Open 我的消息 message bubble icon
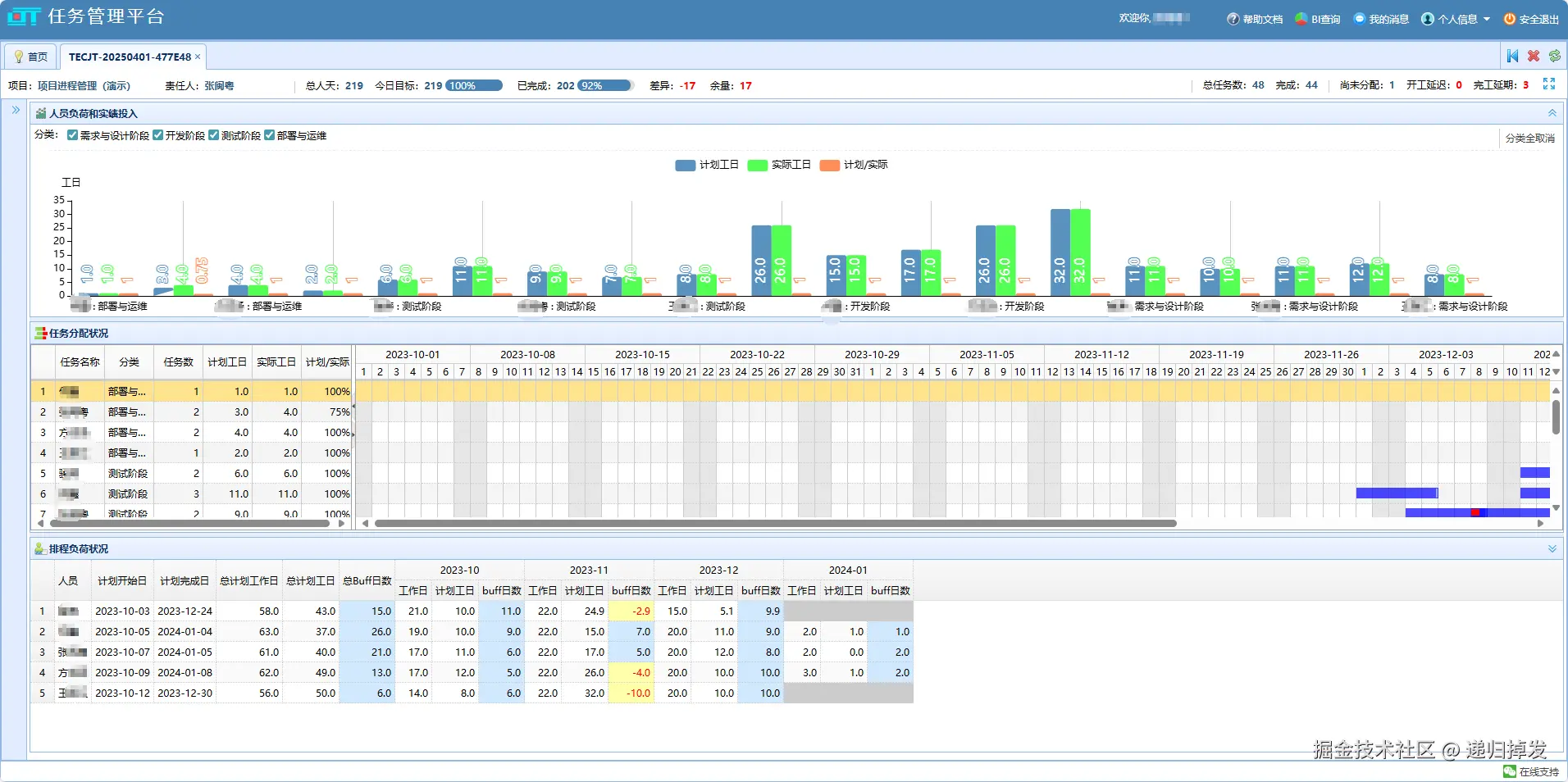The height and width of the screenshot is (782, 1568). 1360,19
